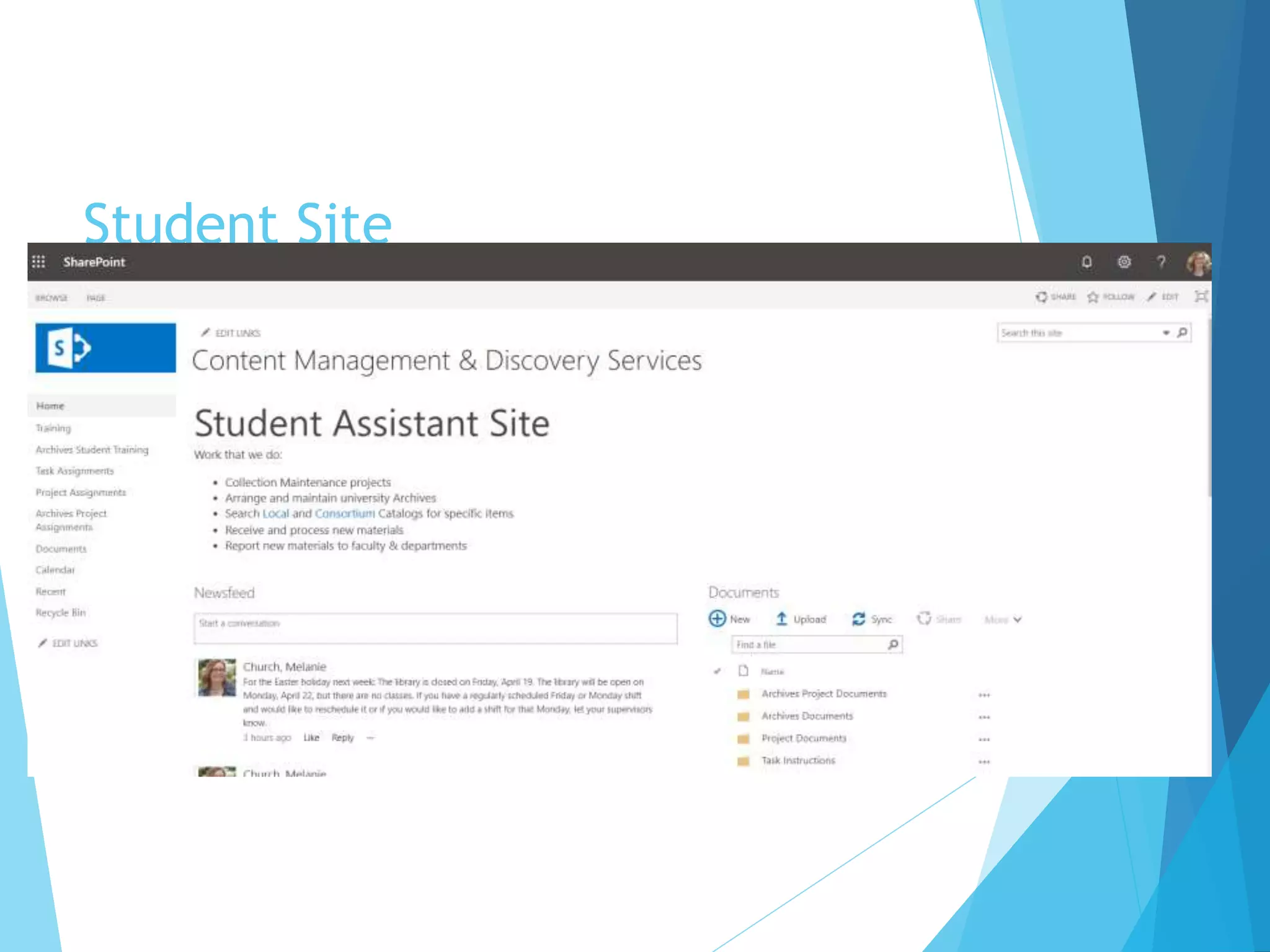Open ellipsis menu for Archives Documents

pos(984,718)
